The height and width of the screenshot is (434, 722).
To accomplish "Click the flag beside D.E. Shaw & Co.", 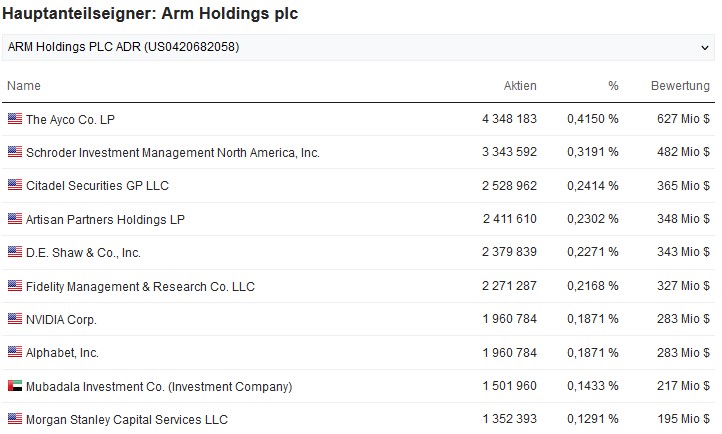I will [x=14, y=252].
